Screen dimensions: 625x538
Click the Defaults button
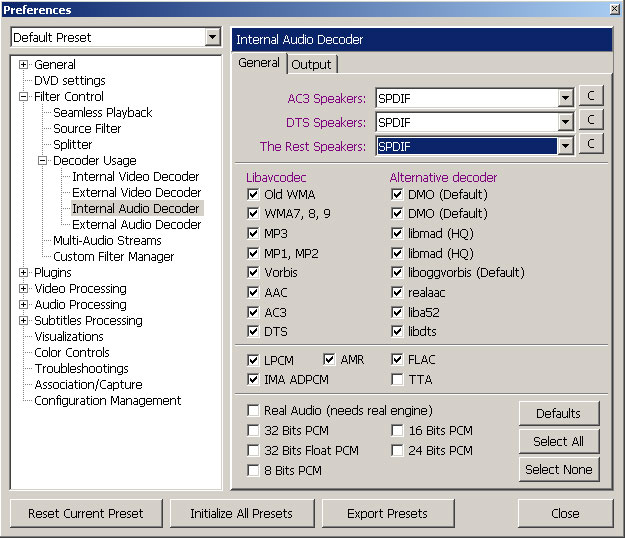(559, 413)
